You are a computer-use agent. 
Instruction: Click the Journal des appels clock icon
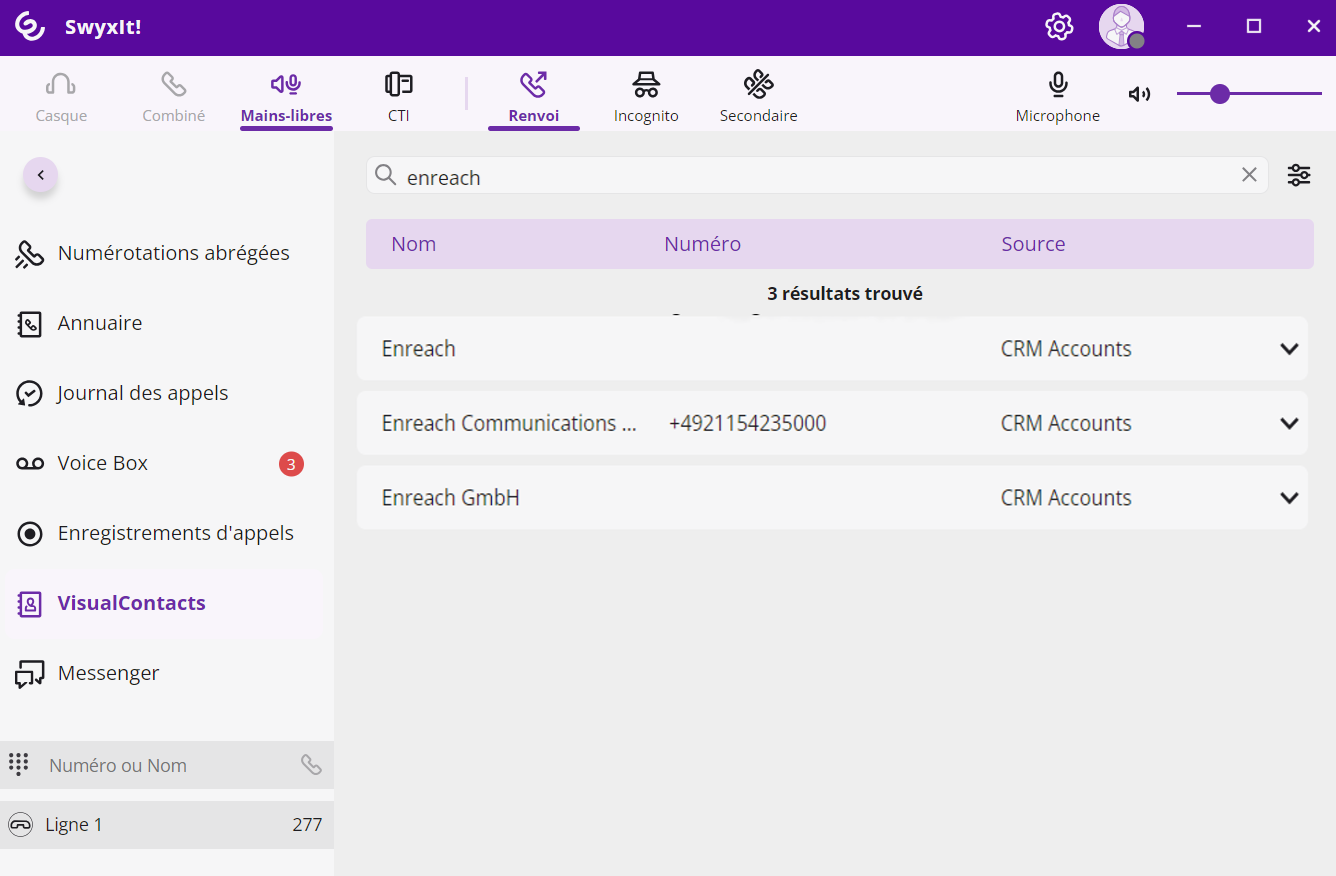pyautogui.click(x=29, y=394)
